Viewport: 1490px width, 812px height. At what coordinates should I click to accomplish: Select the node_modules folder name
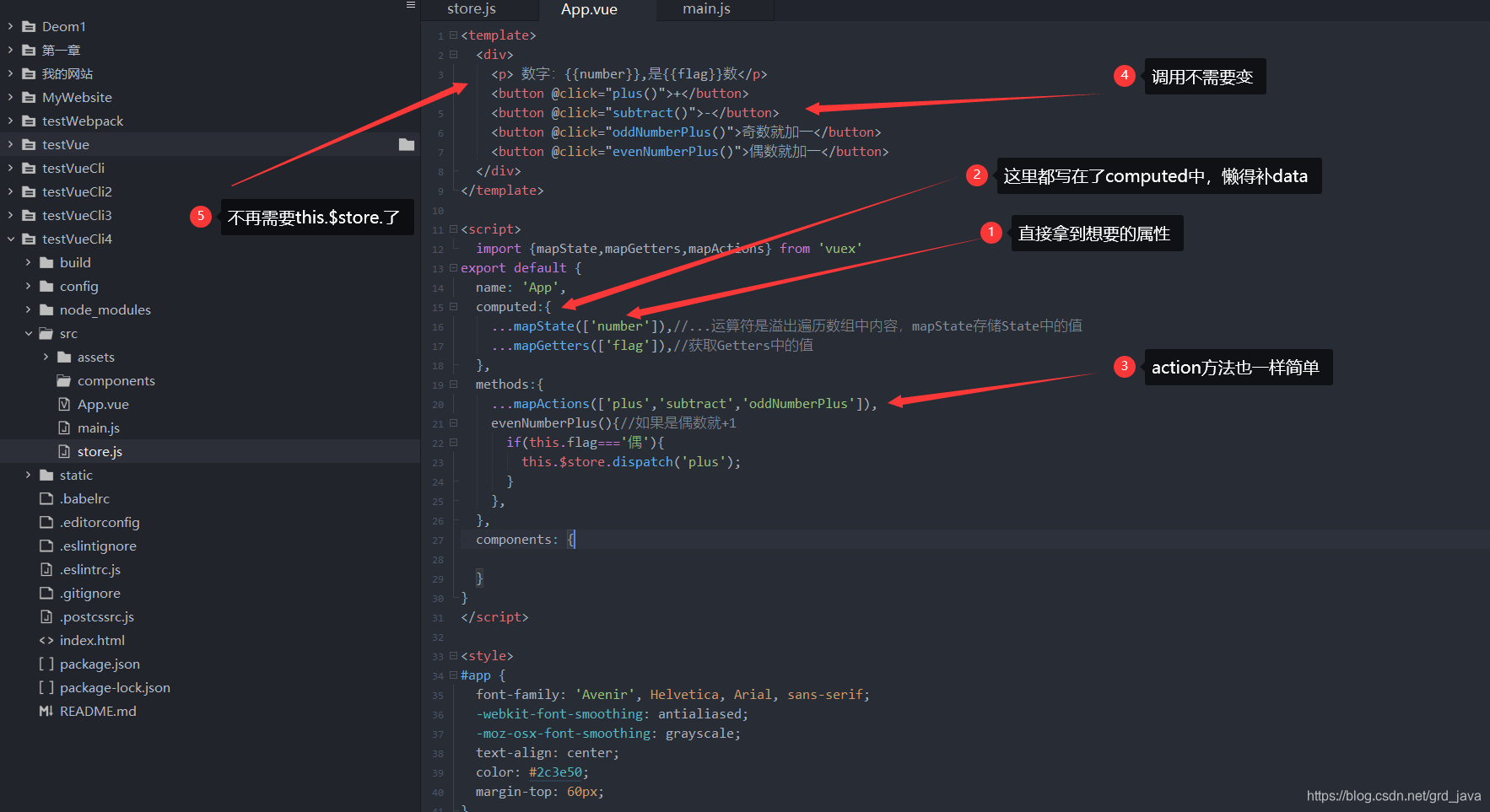(x=105, y=310)
